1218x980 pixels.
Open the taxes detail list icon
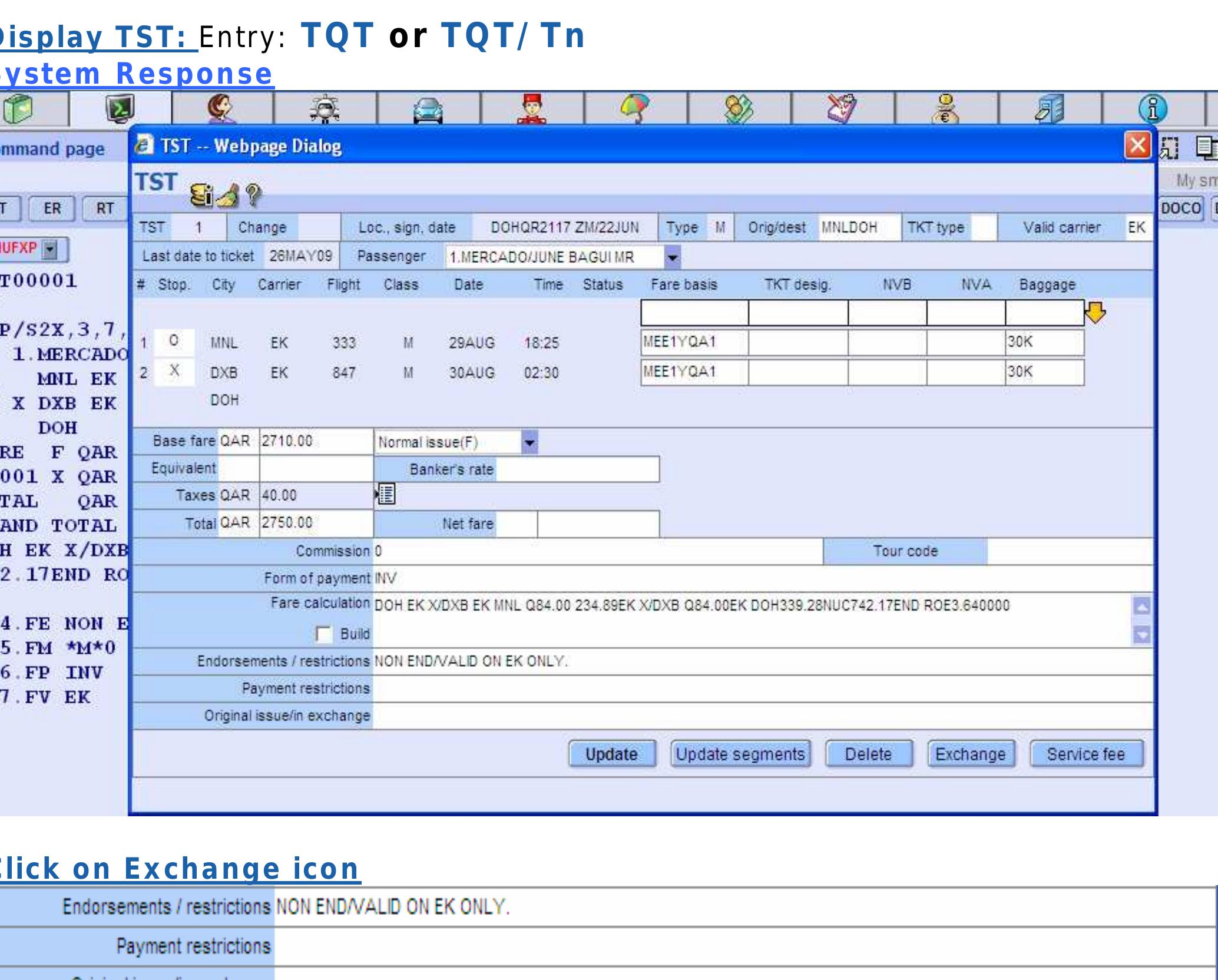point(386,495)
